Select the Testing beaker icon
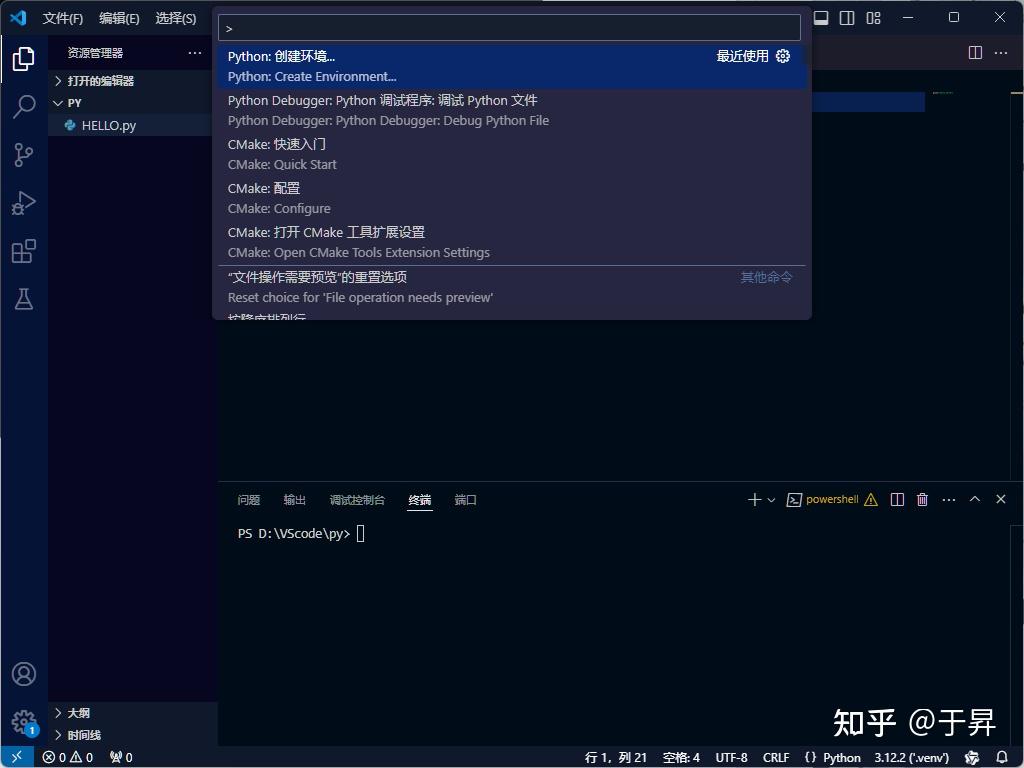Screen dimensions: 1024x768 pos(22,299)
